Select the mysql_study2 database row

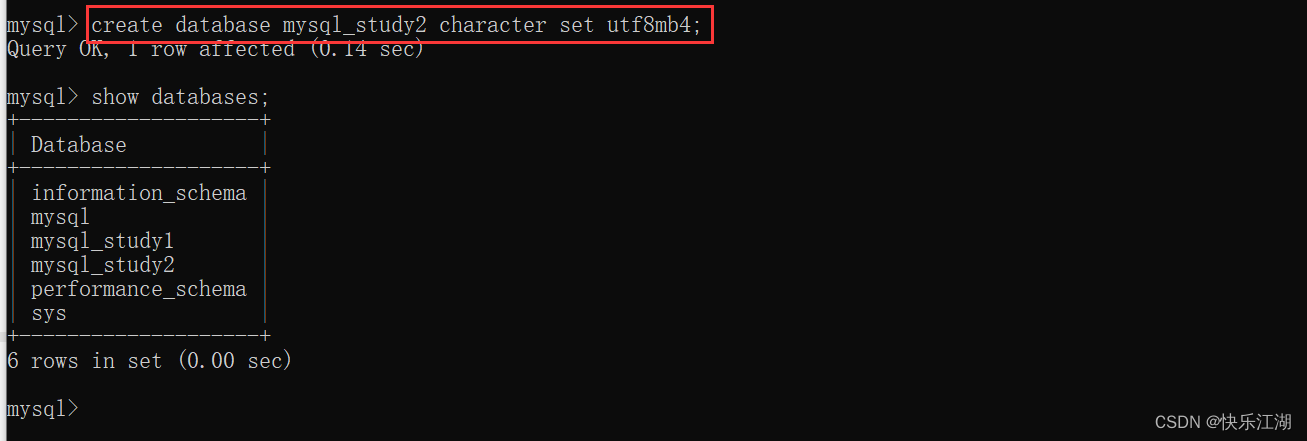(x=103, y=265)
